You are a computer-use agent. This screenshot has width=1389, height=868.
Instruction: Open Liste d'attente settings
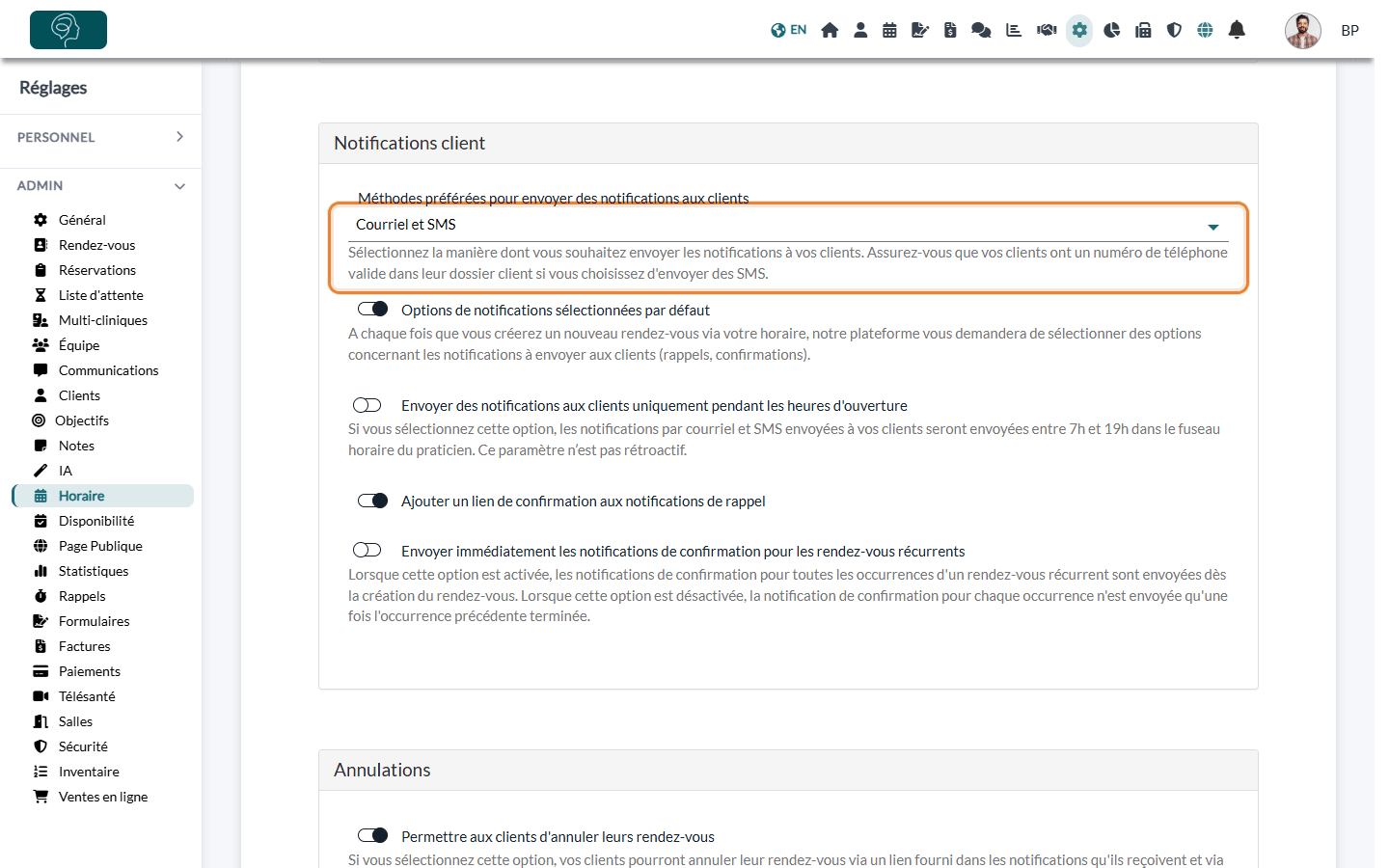(100, 295)
